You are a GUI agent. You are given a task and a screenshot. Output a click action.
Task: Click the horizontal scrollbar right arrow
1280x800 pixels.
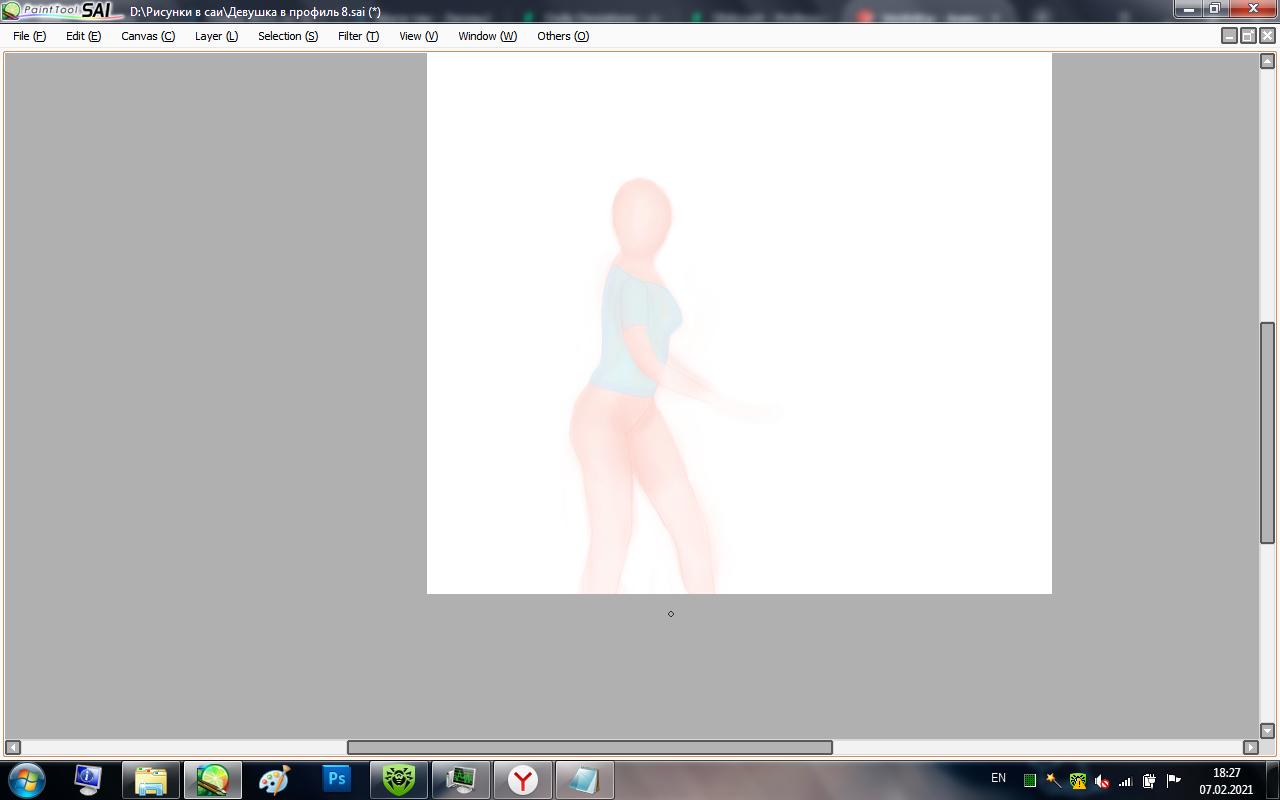pos(1250,747)
